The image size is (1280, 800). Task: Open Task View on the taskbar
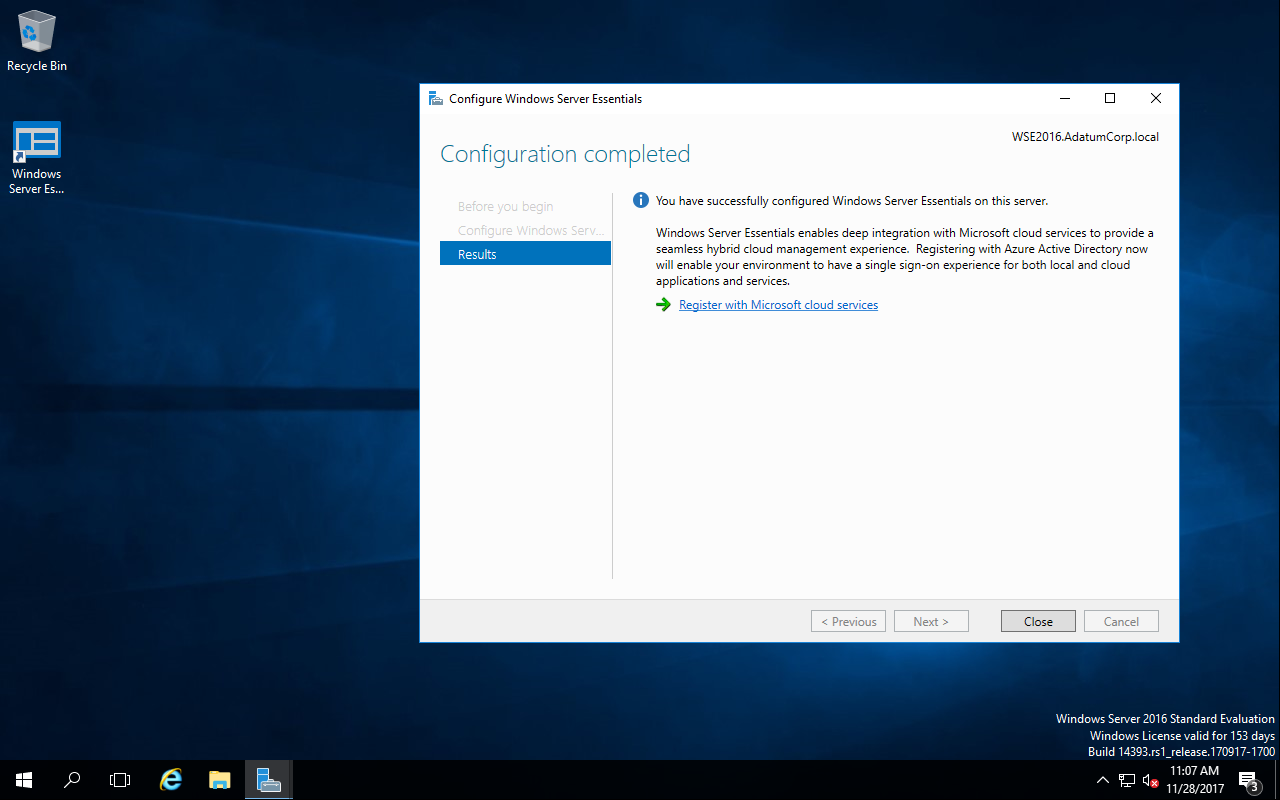[120, 780]
